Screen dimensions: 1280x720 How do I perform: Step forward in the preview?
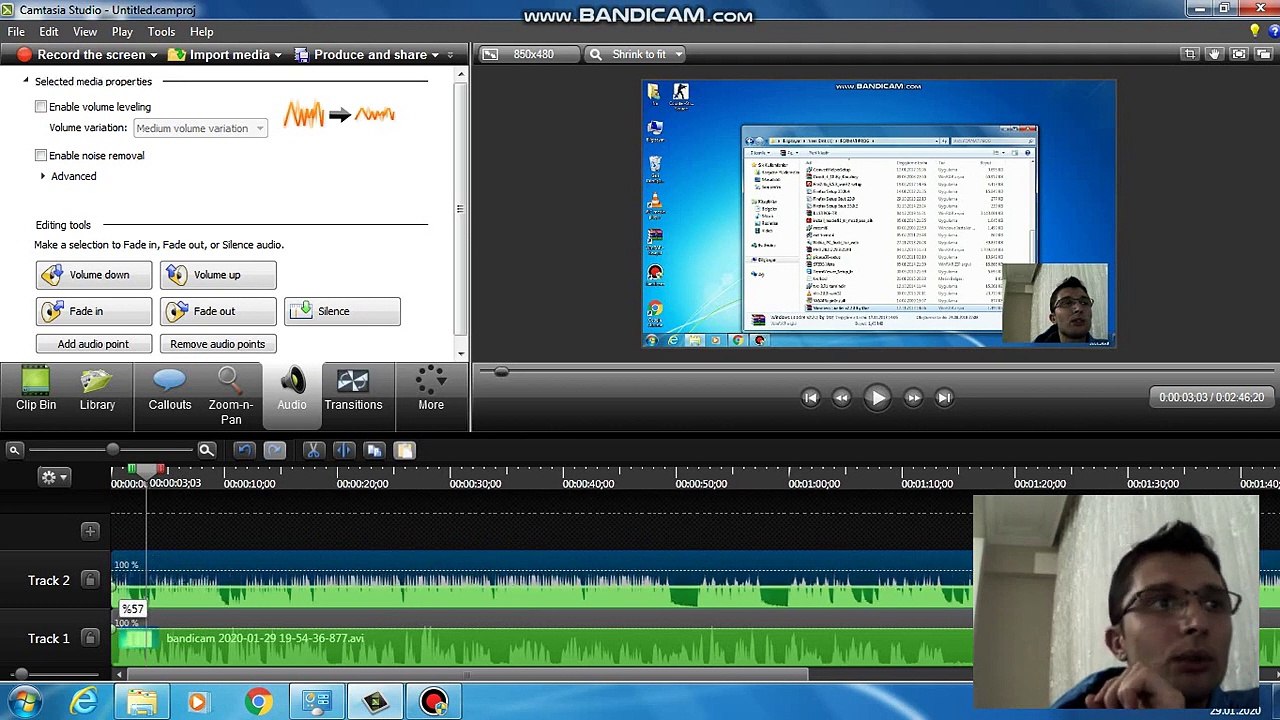[x=913, y=398]
